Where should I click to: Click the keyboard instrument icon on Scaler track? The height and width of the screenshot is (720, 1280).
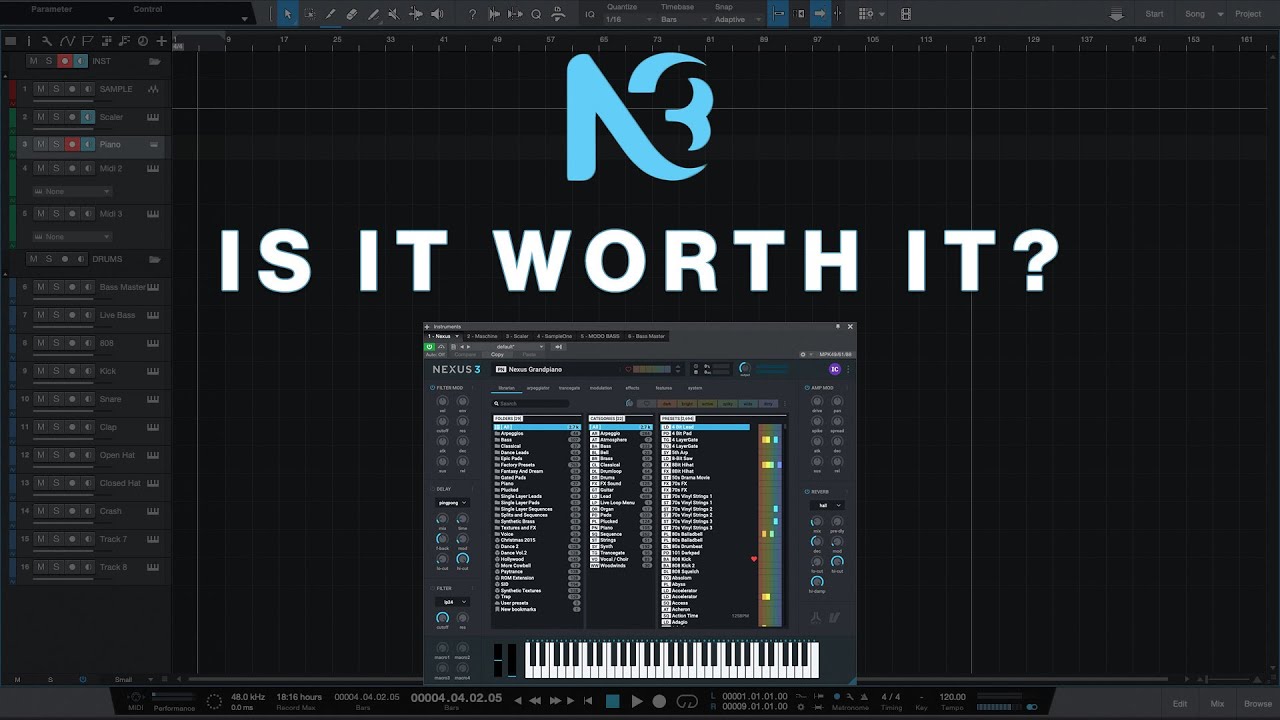pyautogui.click(x=153, y=117)
